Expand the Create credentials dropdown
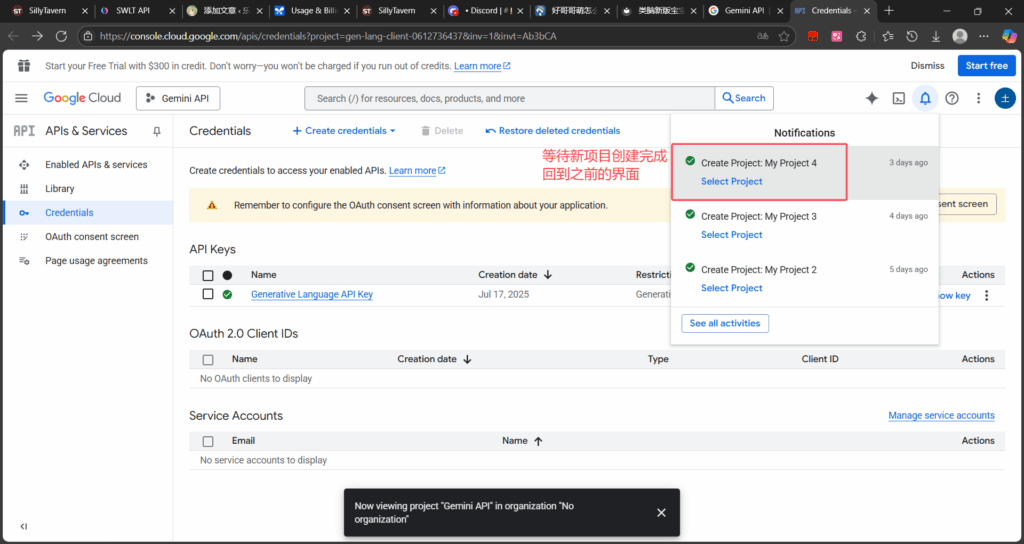1024x544 pixels. click(x=344, y=131)
